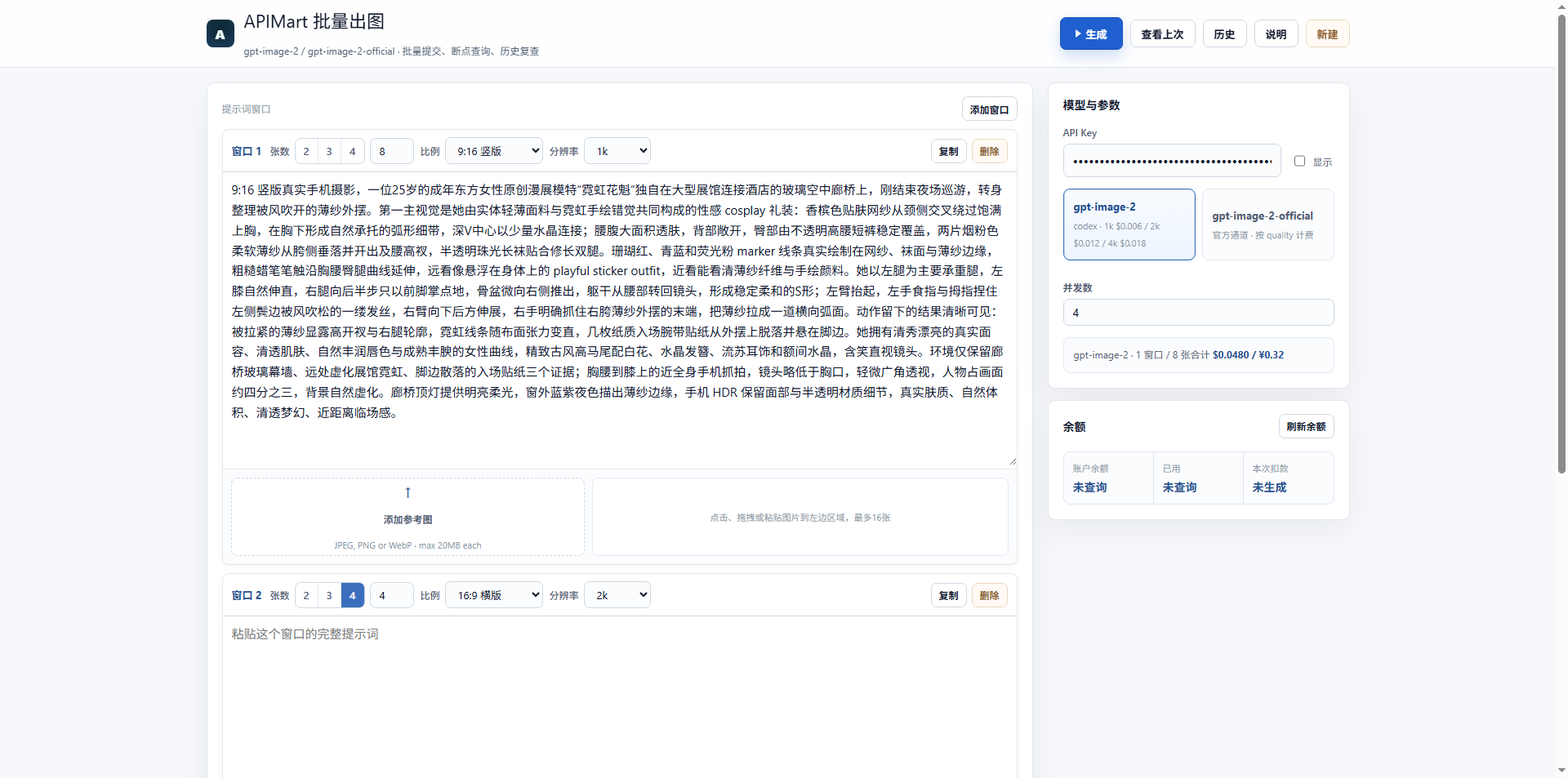Select the gpt-image-2 model card
Image resolution: width=1568 pixels, height=778 pixels.
click(1129, 225)
